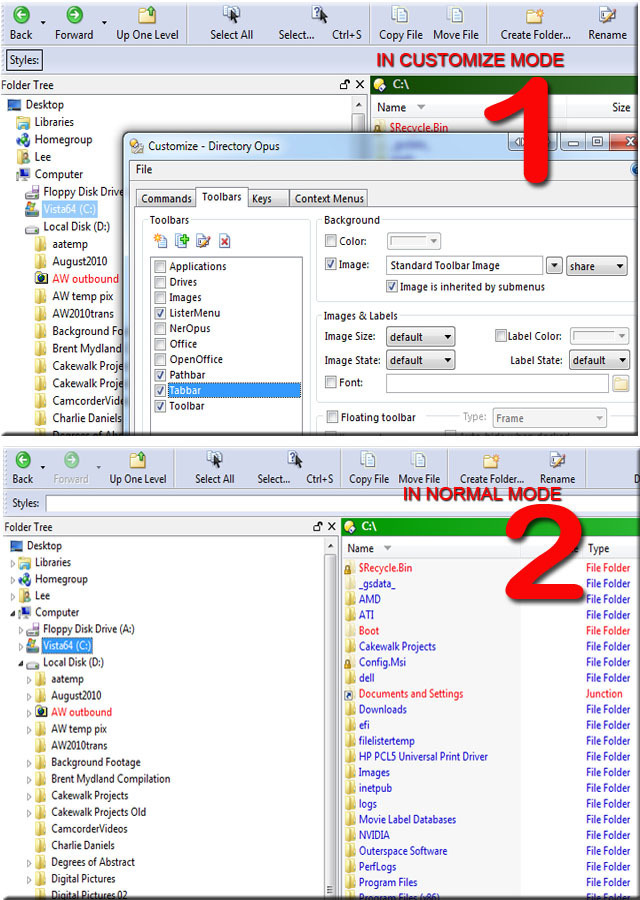Collapse Local Disk (D:) in normal-mode tree

[x=21, y=663]
